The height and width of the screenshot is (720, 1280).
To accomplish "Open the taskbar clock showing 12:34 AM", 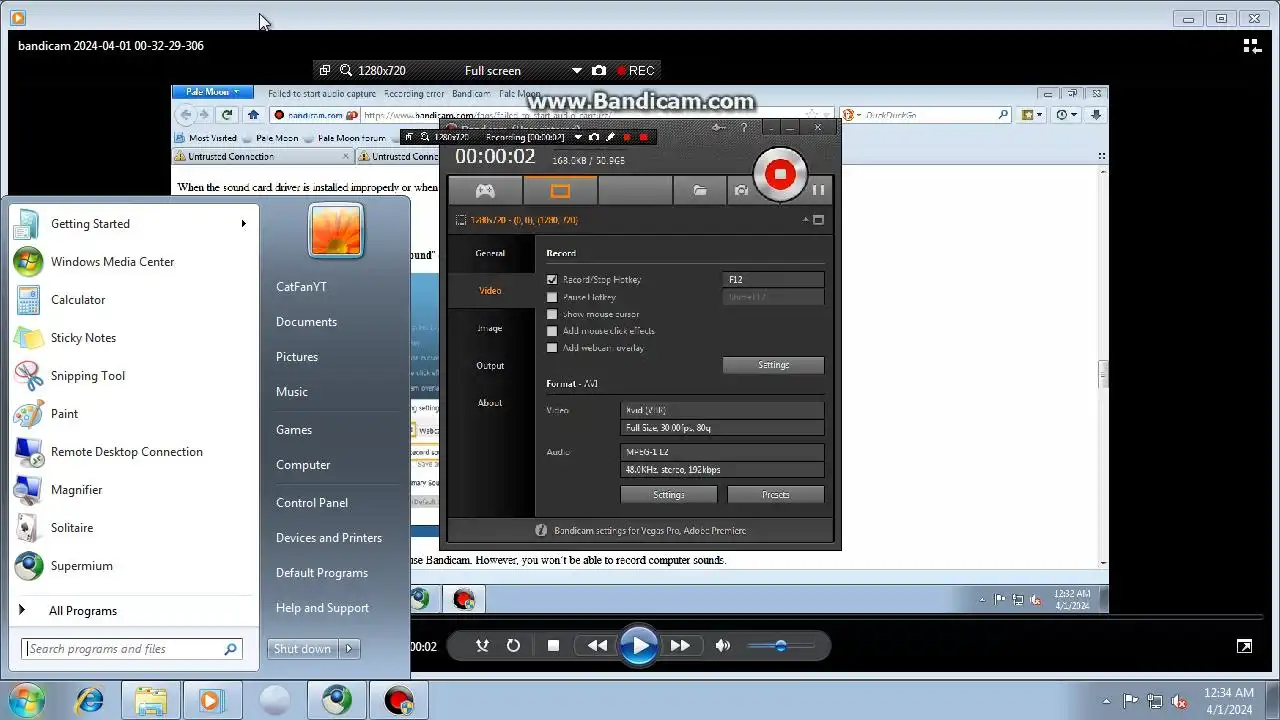I will click(x=1229, y=700).
